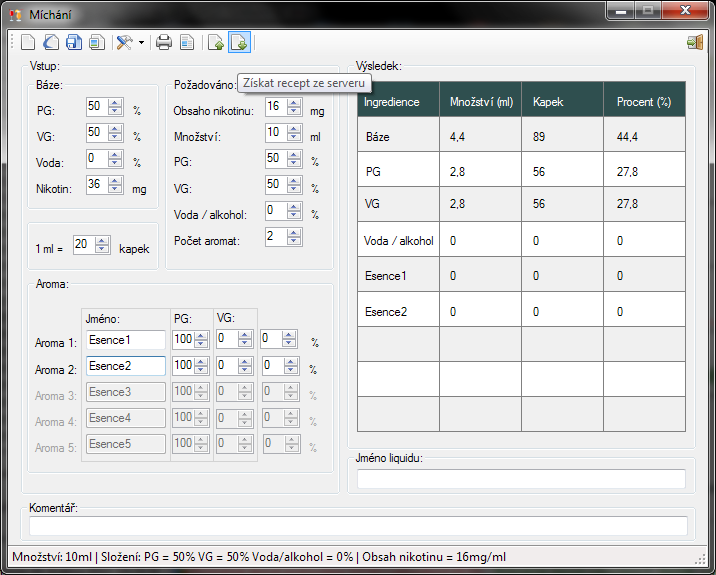
Task: Increase Voda / alkohol percentage up arrow
Action: pyautogui.click(x=294, y=207)
